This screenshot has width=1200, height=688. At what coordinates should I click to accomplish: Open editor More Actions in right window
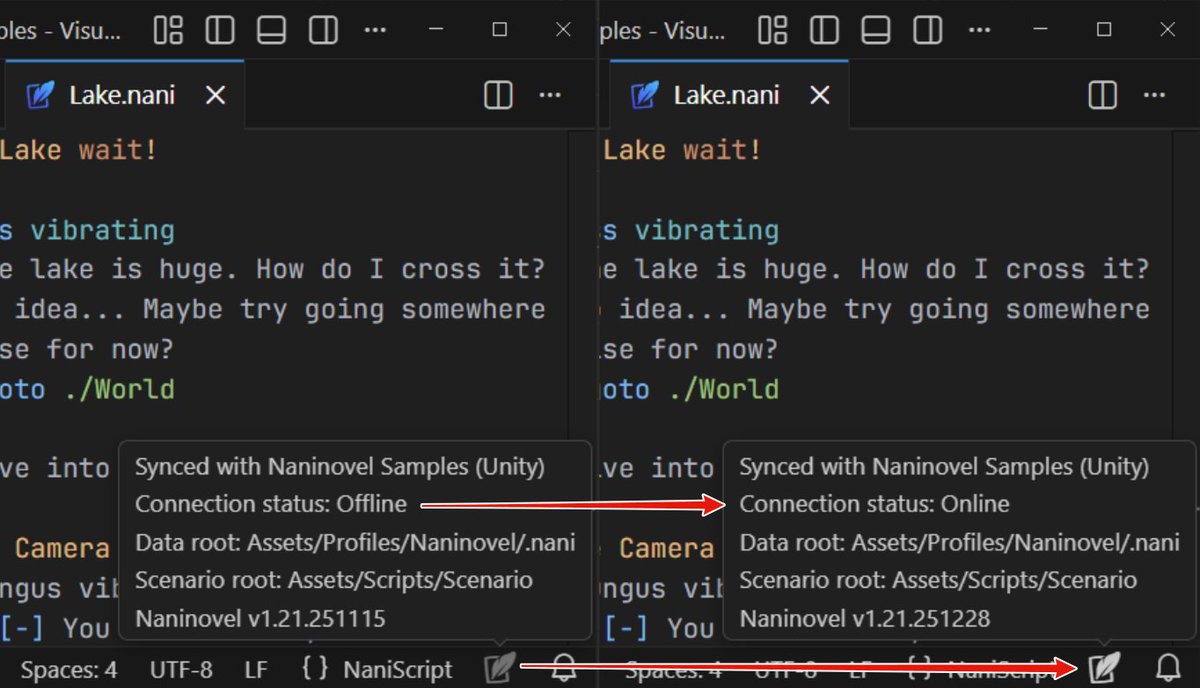(x=1154, y=95)
